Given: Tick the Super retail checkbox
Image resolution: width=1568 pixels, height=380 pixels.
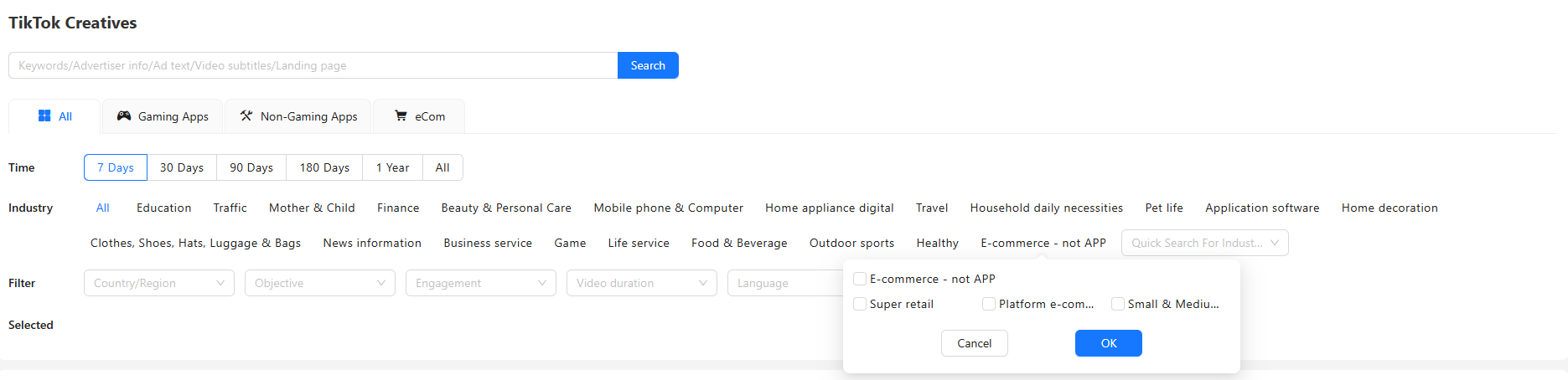Looking at the screenshot, I should click(x=860, y=304).
